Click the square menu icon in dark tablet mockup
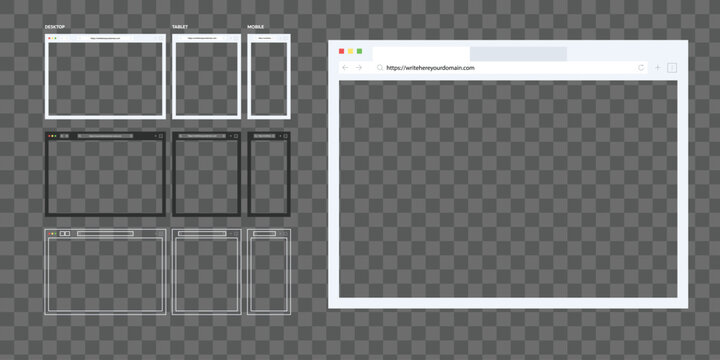The image size is (720, 360). pos(236,136)
